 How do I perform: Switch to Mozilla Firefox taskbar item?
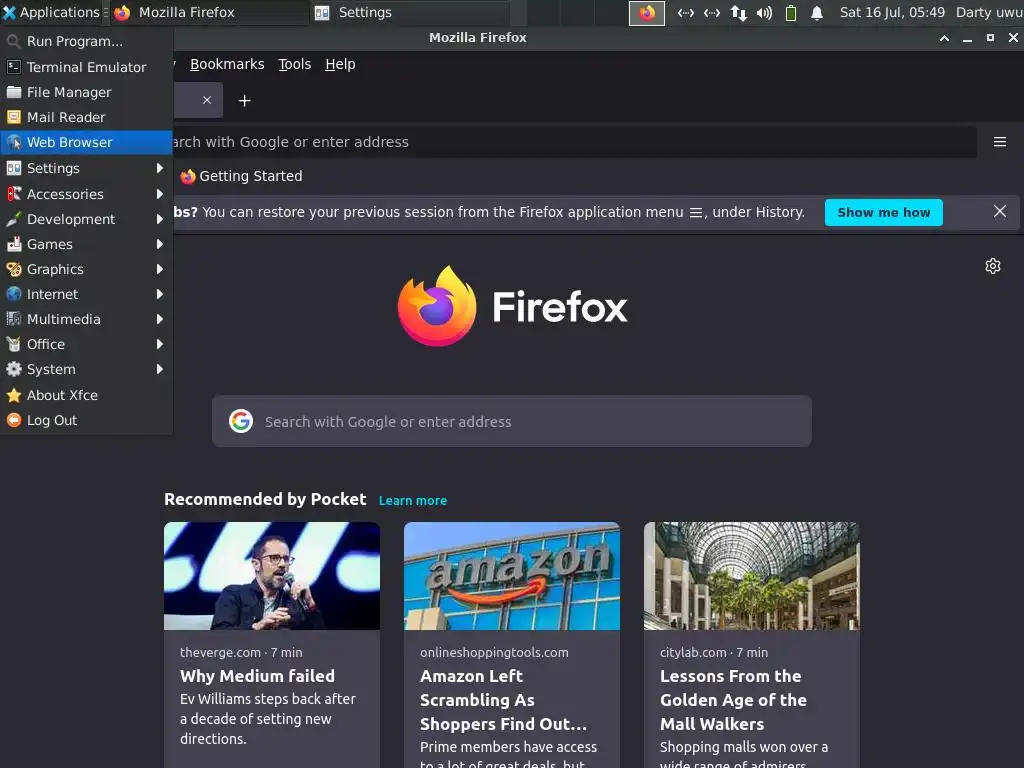pos(208,12)
